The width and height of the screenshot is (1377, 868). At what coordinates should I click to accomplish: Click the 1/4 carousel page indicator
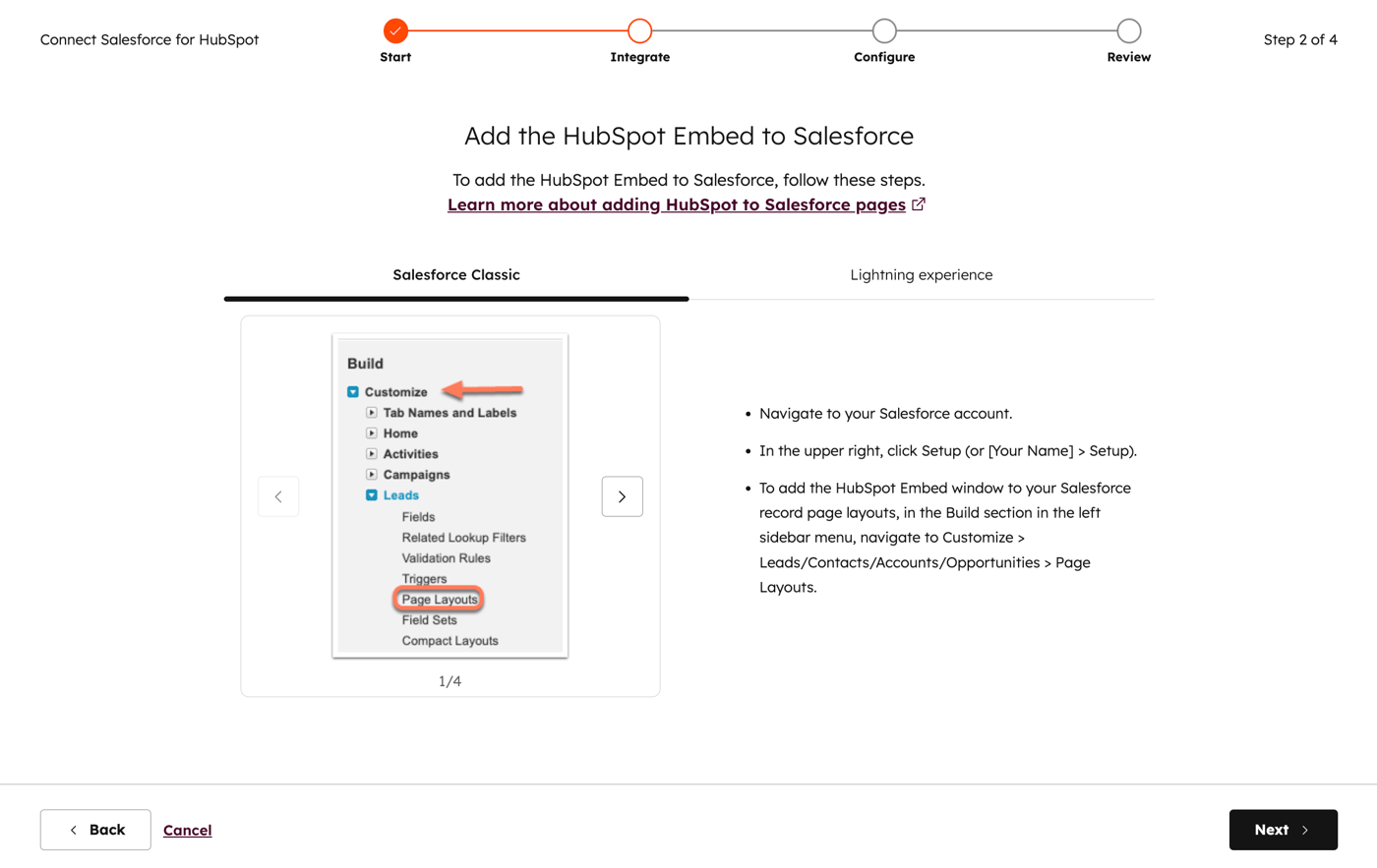pyautogui.click(x=449, y=679)
